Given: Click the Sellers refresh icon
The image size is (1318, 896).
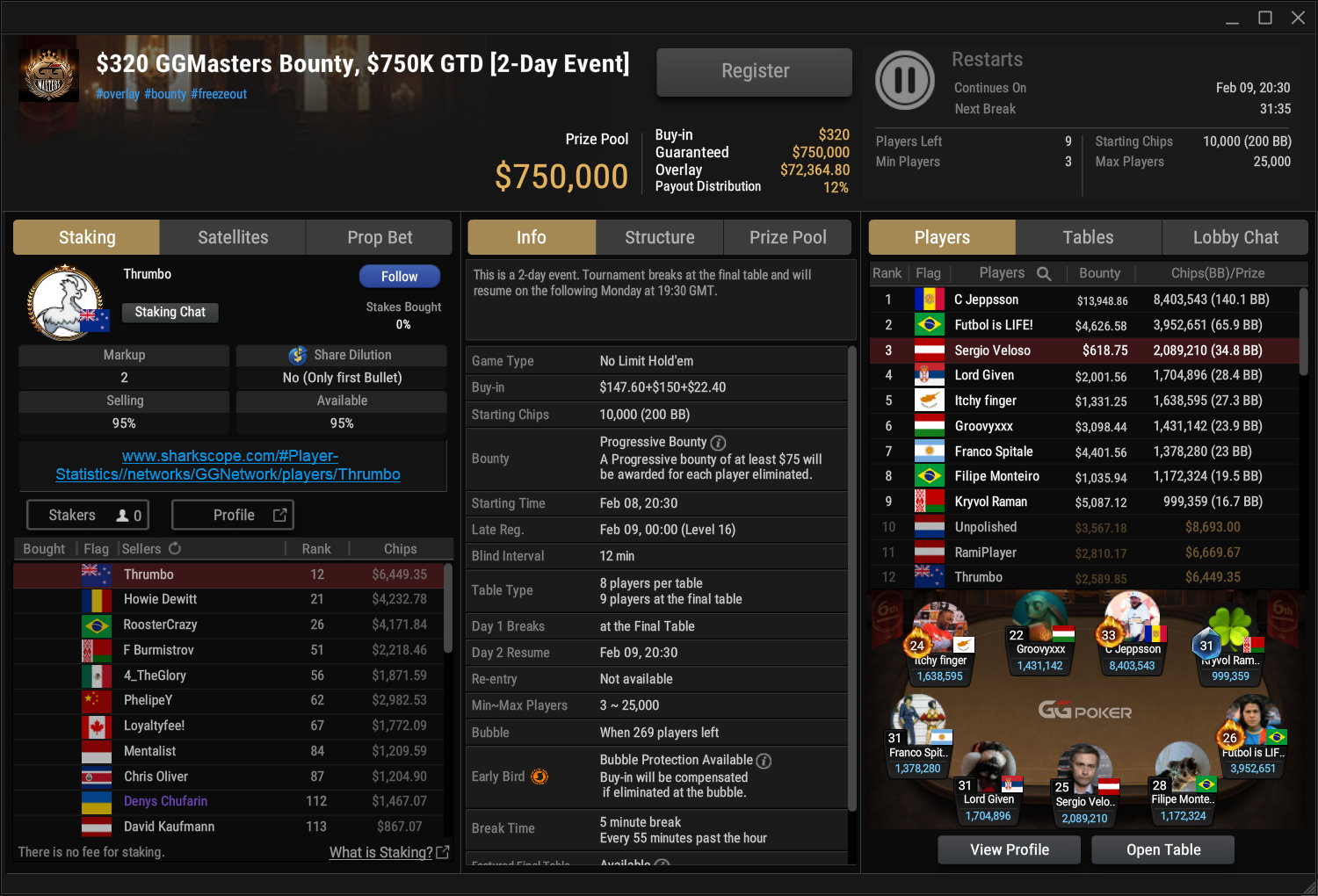Looking at the screenshot, I should 175,548.
